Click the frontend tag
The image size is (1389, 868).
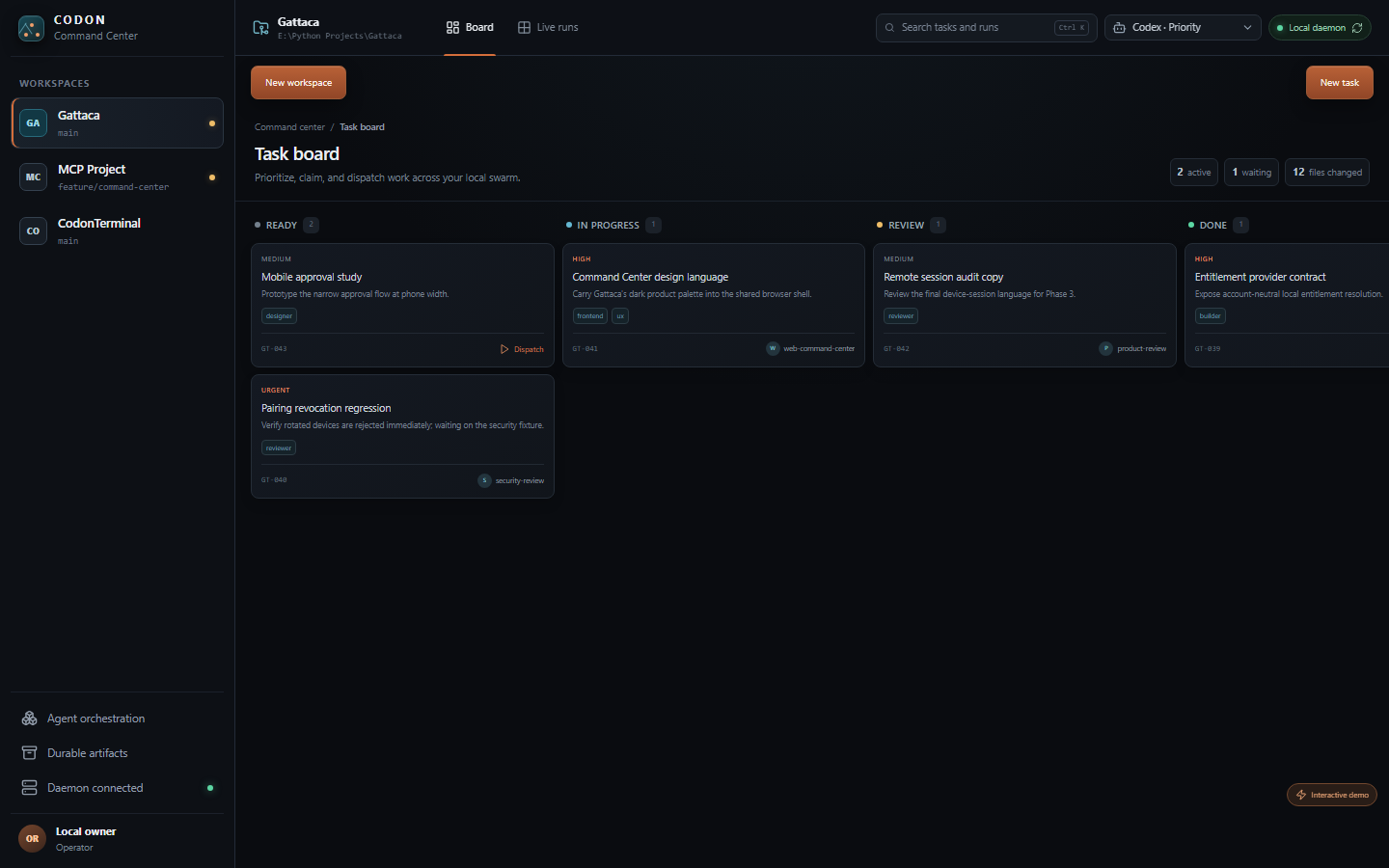[x=589, y=316]
